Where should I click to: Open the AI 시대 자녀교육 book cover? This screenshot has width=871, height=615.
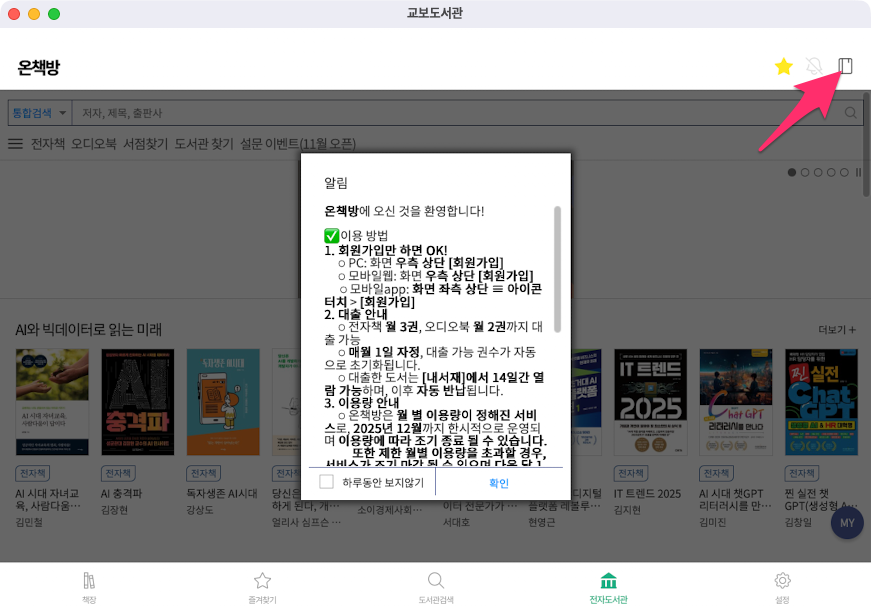point(52,402)
